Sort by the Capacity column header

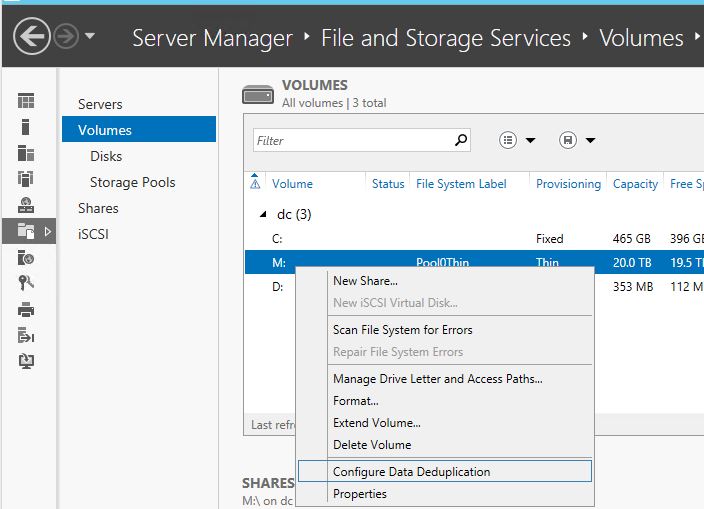[x=635, y=184]
